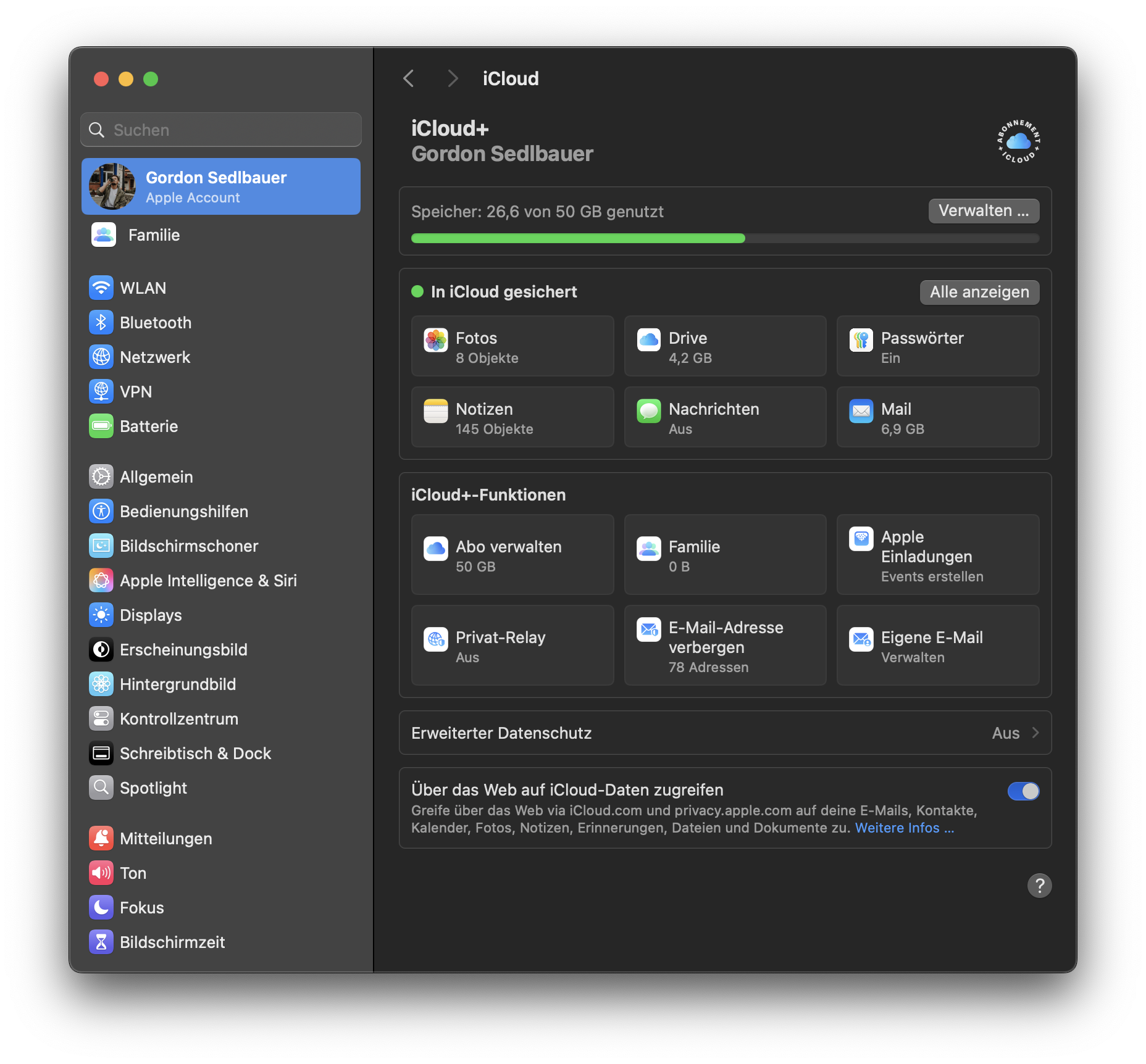Open Erweiterter Datenschutz settings

click(x=725, y=733)
